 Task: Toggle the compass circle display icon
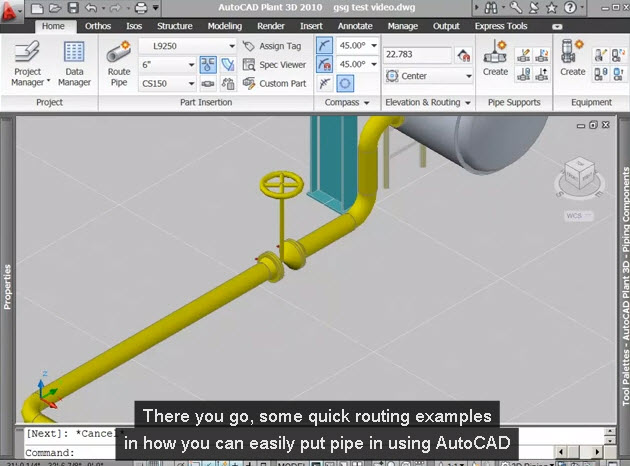point(345,84)
